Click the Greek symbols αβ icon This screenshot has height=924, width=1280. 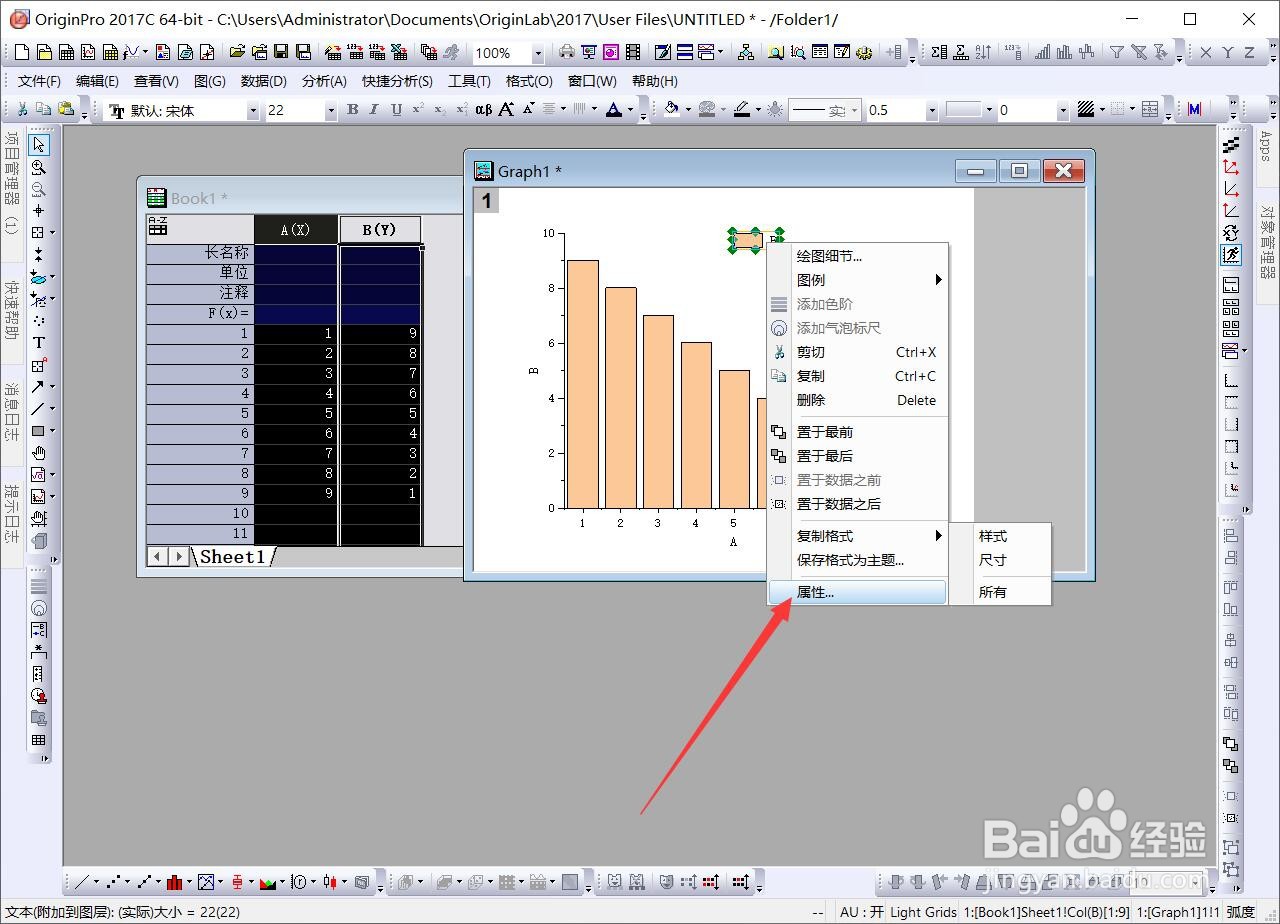click(484, 110)
